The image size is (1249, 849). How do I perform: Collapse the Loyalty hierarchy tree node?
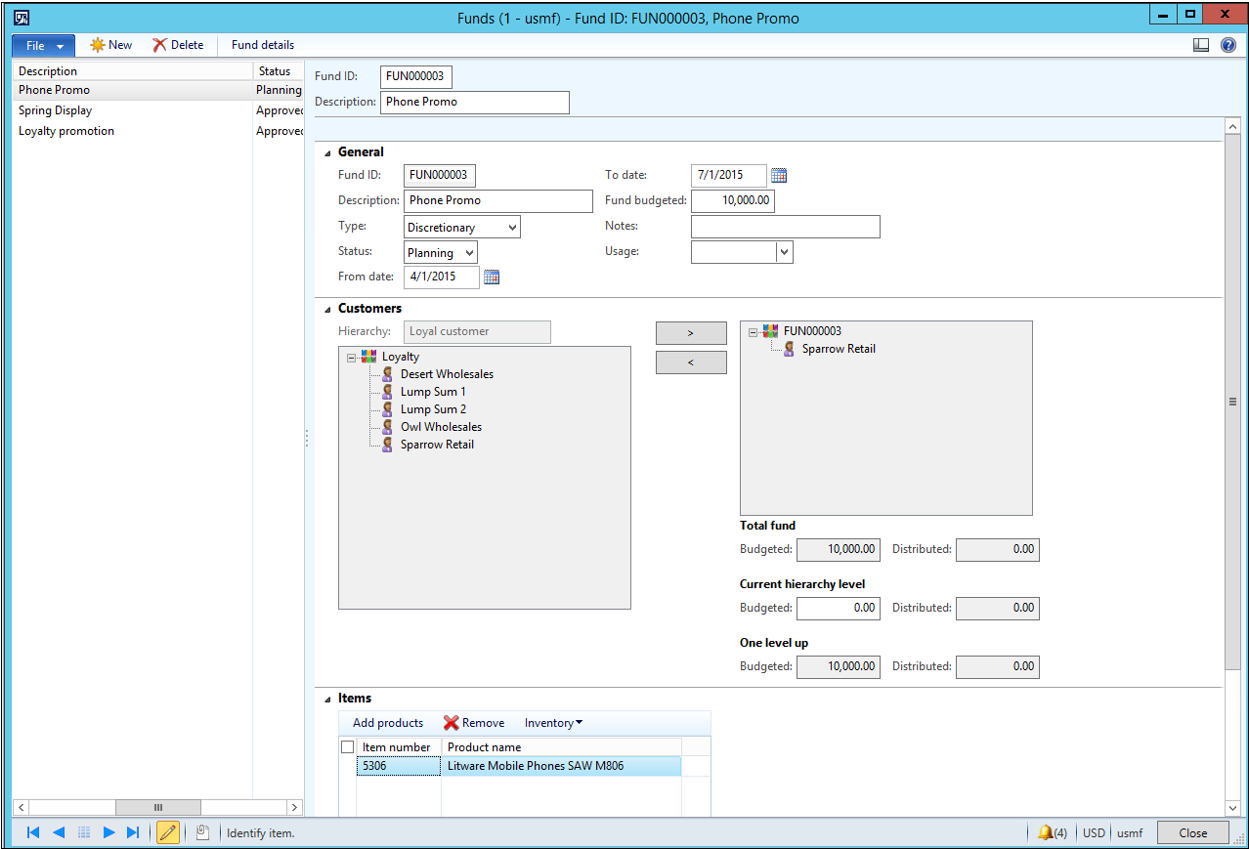351,357
